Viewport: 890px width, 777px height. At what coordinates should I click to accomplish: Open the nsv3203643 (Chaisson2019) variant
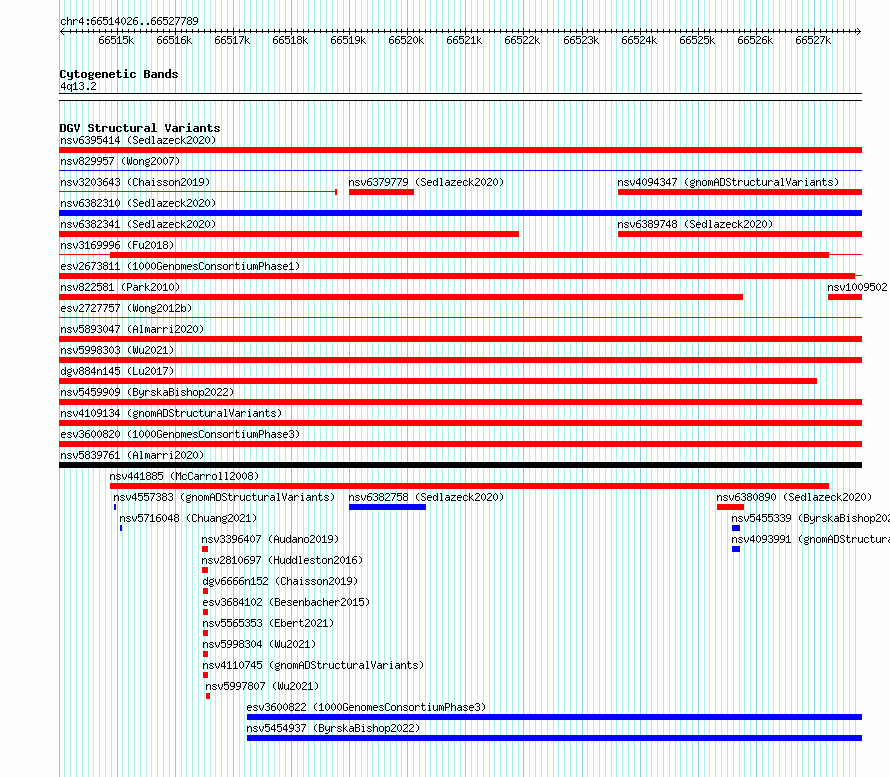coord(135,182)
